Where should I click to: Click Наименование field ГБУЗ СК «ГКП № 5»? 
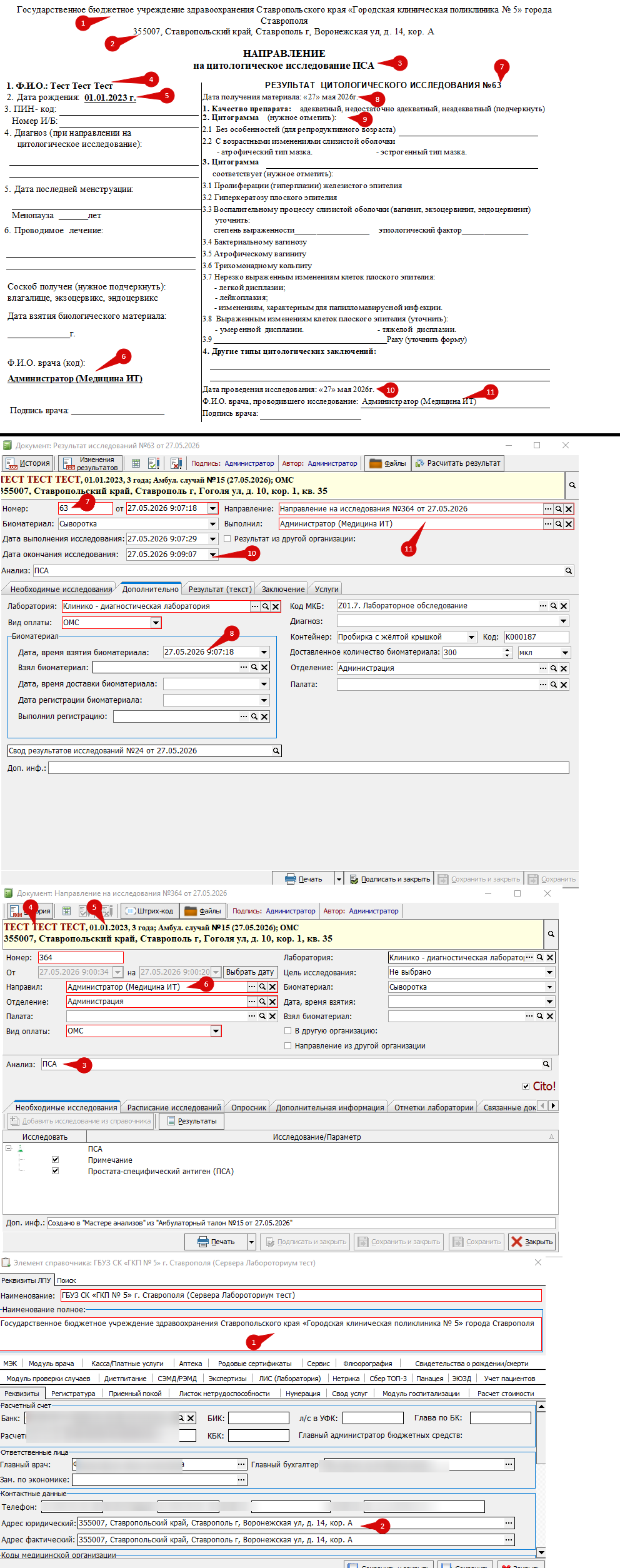(x=301, y=1295)
